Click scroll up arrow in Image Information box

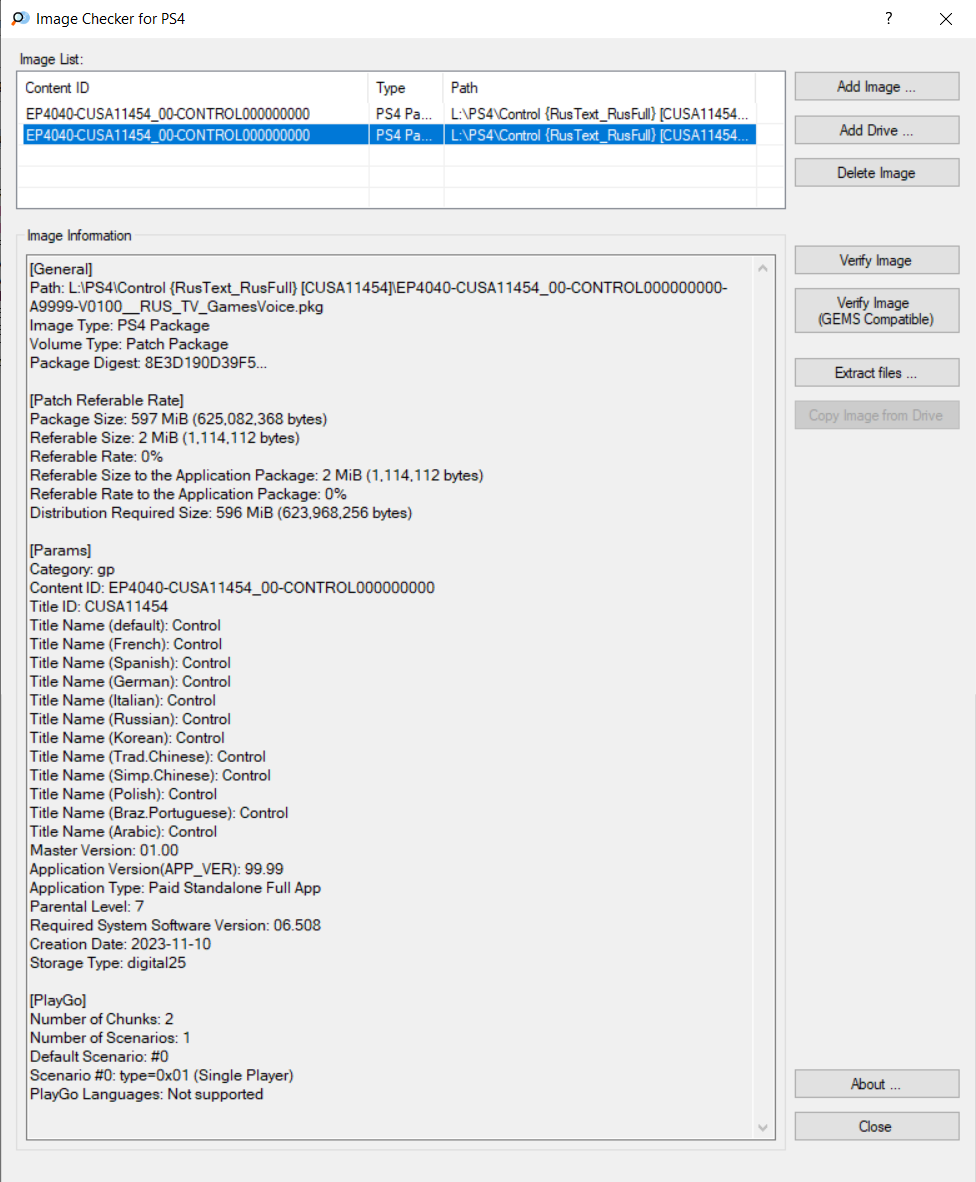coord(763,268)
